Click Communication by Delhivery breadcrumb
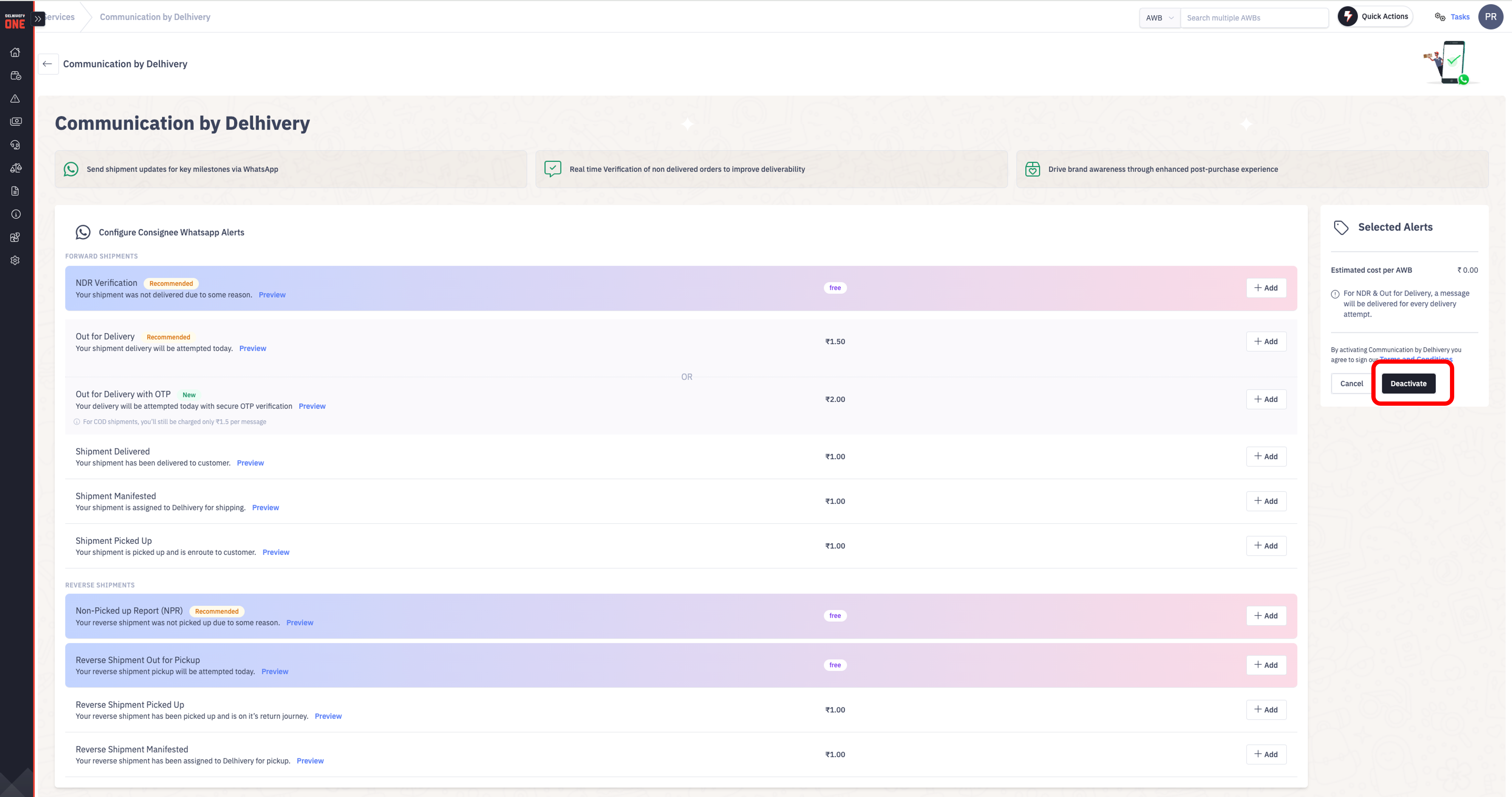Viewport: 1512px width, 797px height. (x=155, y=17)
